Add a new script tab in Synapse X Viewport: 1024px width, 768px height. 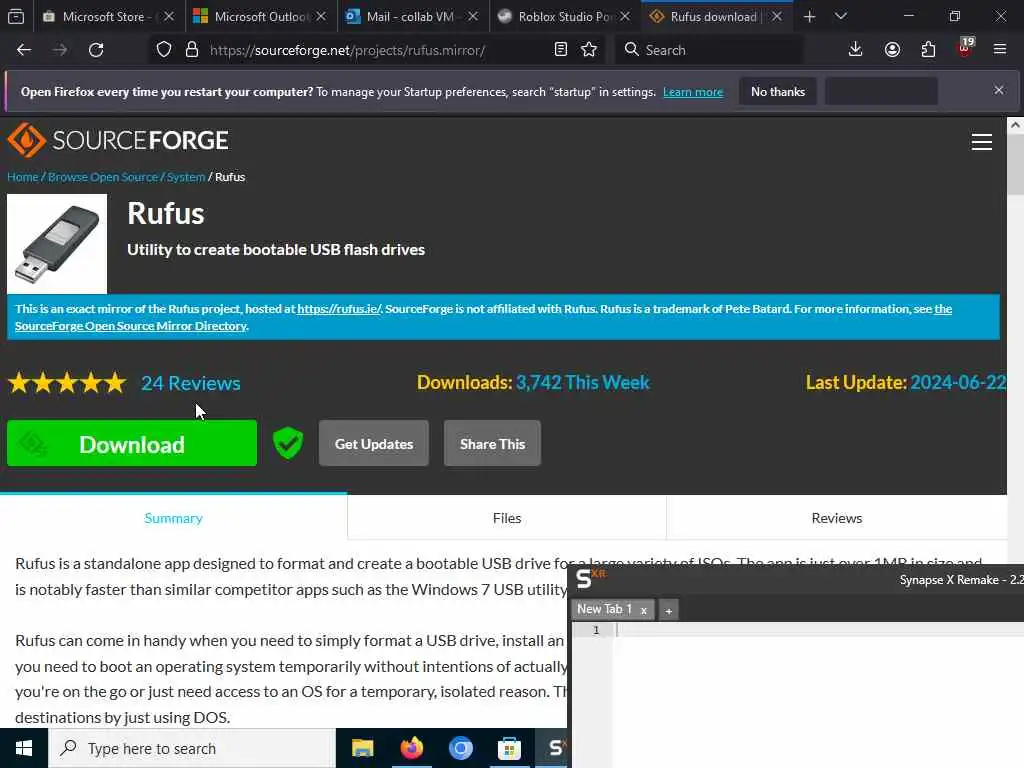(669, 611)
